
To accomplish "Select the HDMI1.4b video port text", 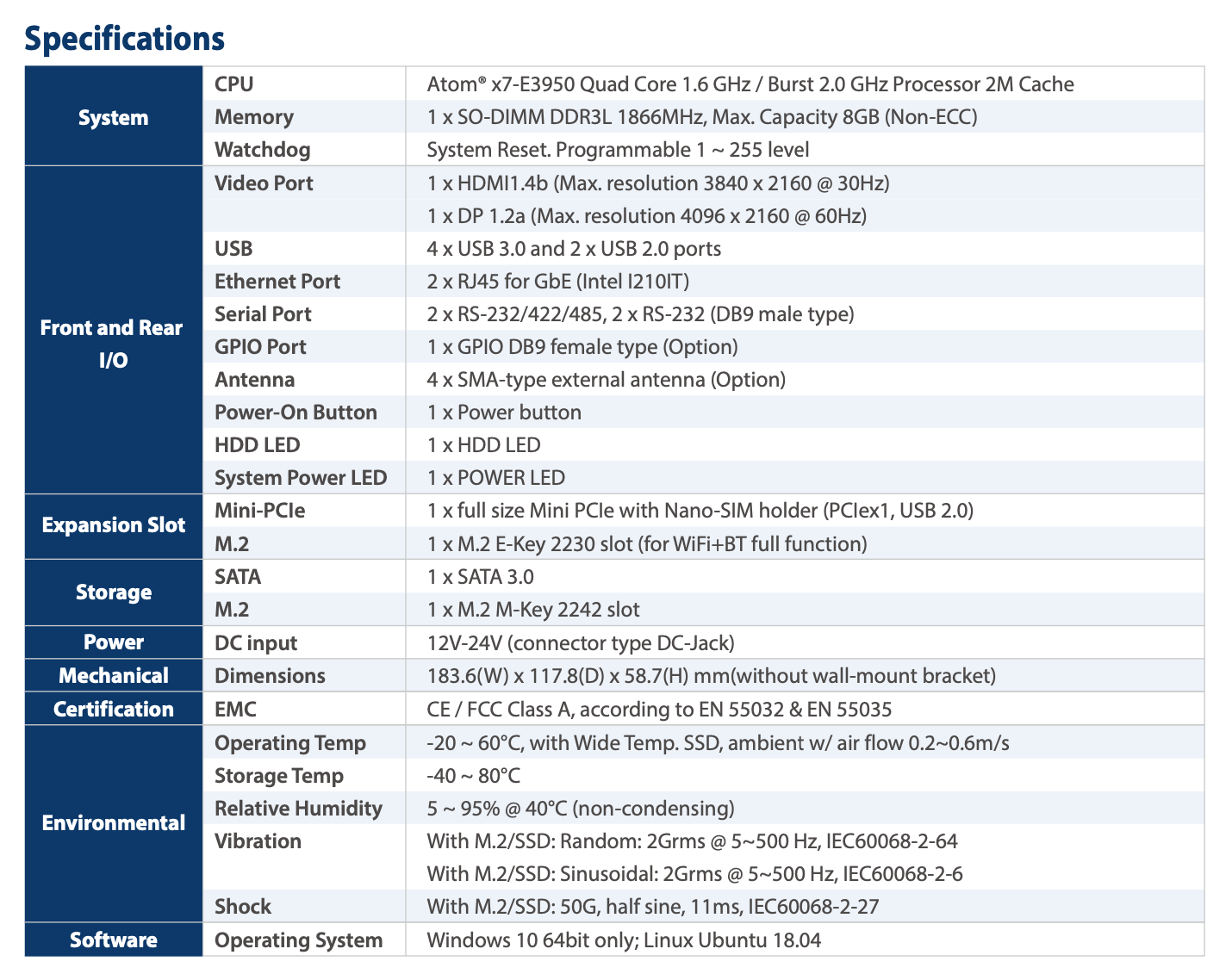I will pos(657,183).
